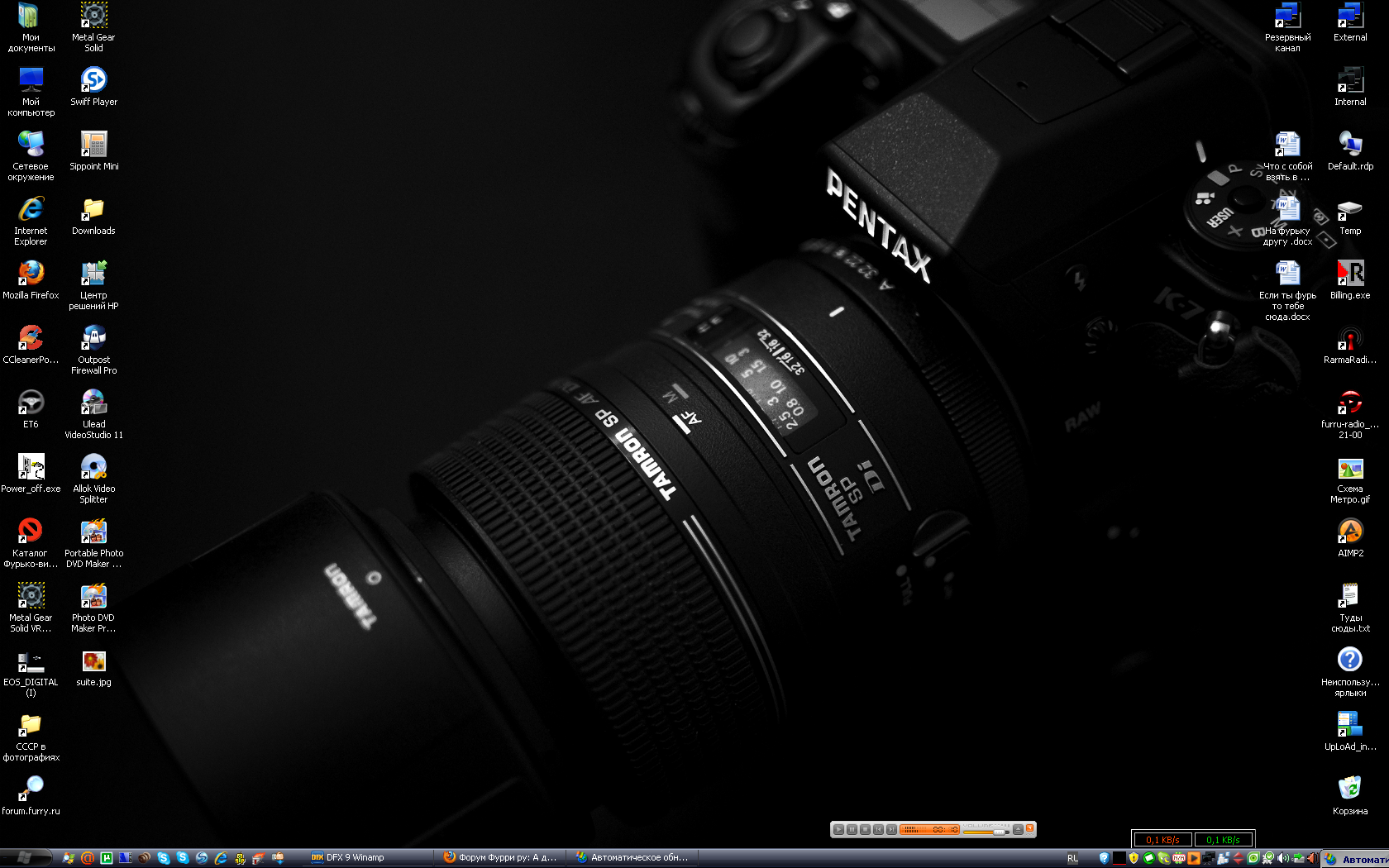Open the Mozilla Firefox desktop shortcut
This screenshot has width=1389, height=868.
click(31, 274)
